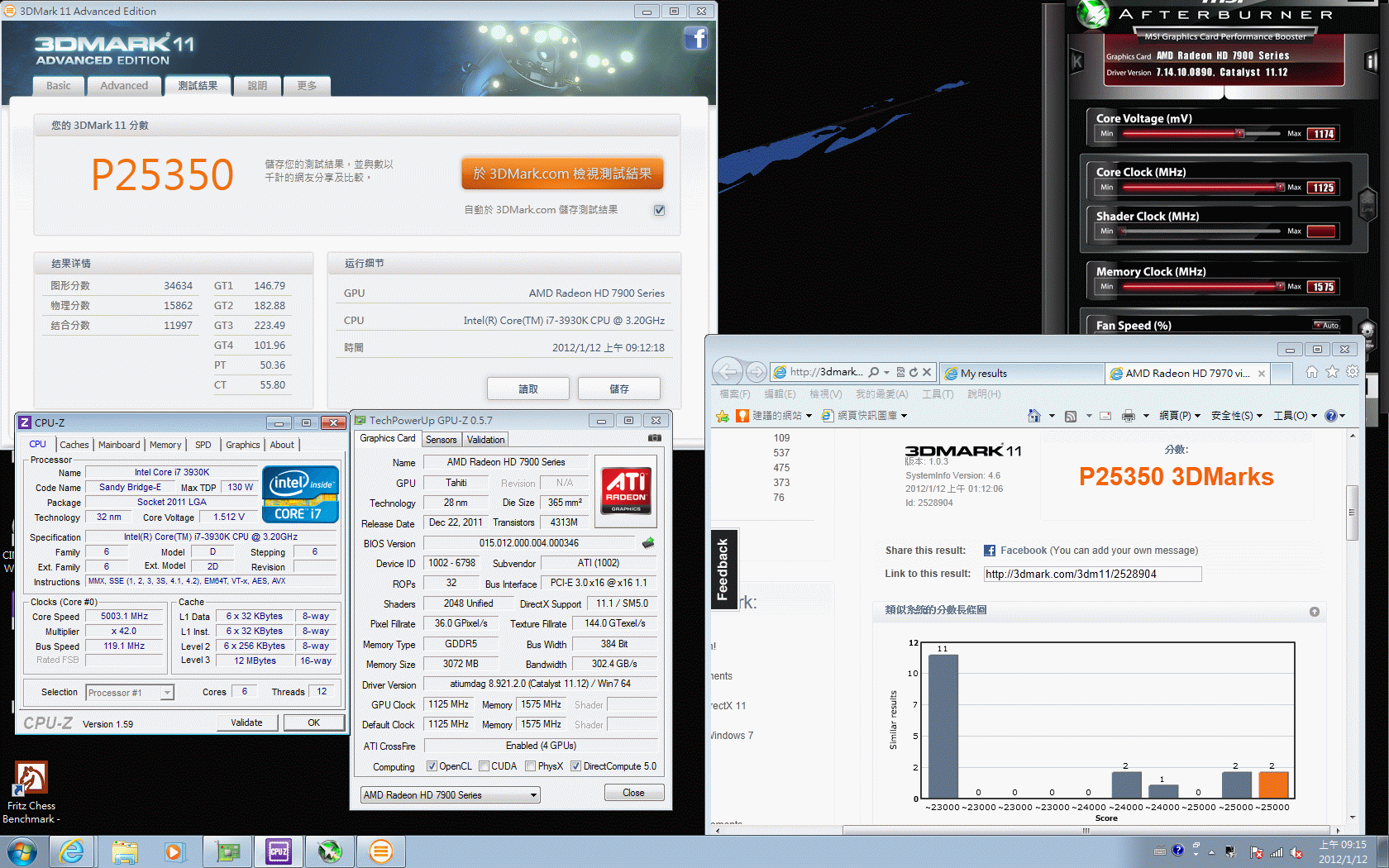
Task: Open the Tools (O) dropdown in IE command bar
Action: [1294, 416]
